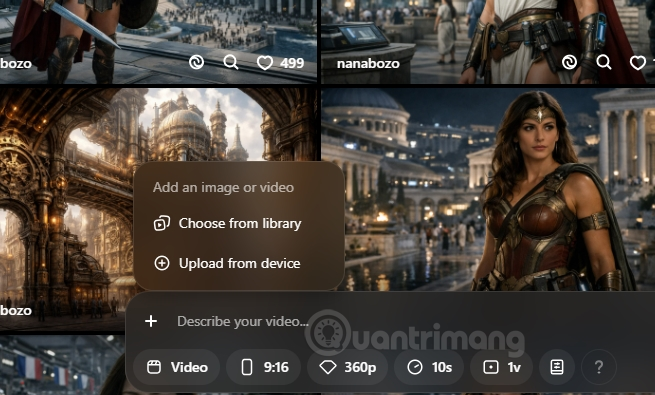Click the heart icon on nanabozo's top right post
The width and height of the screenshot is (655, 395).
tap(637, 63)
